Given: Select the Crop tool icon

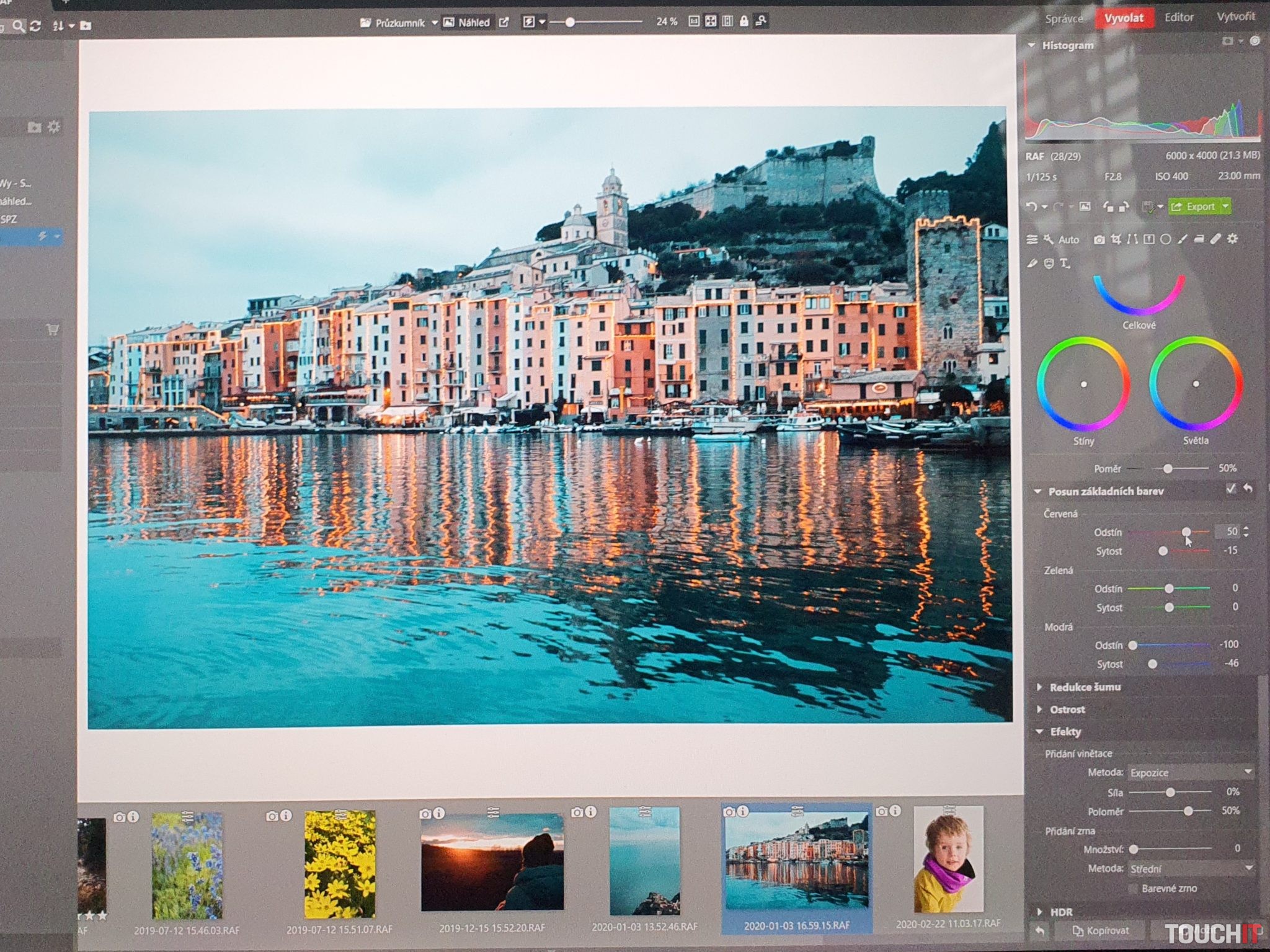Looking at the screenshot, I should (1116, 239).
